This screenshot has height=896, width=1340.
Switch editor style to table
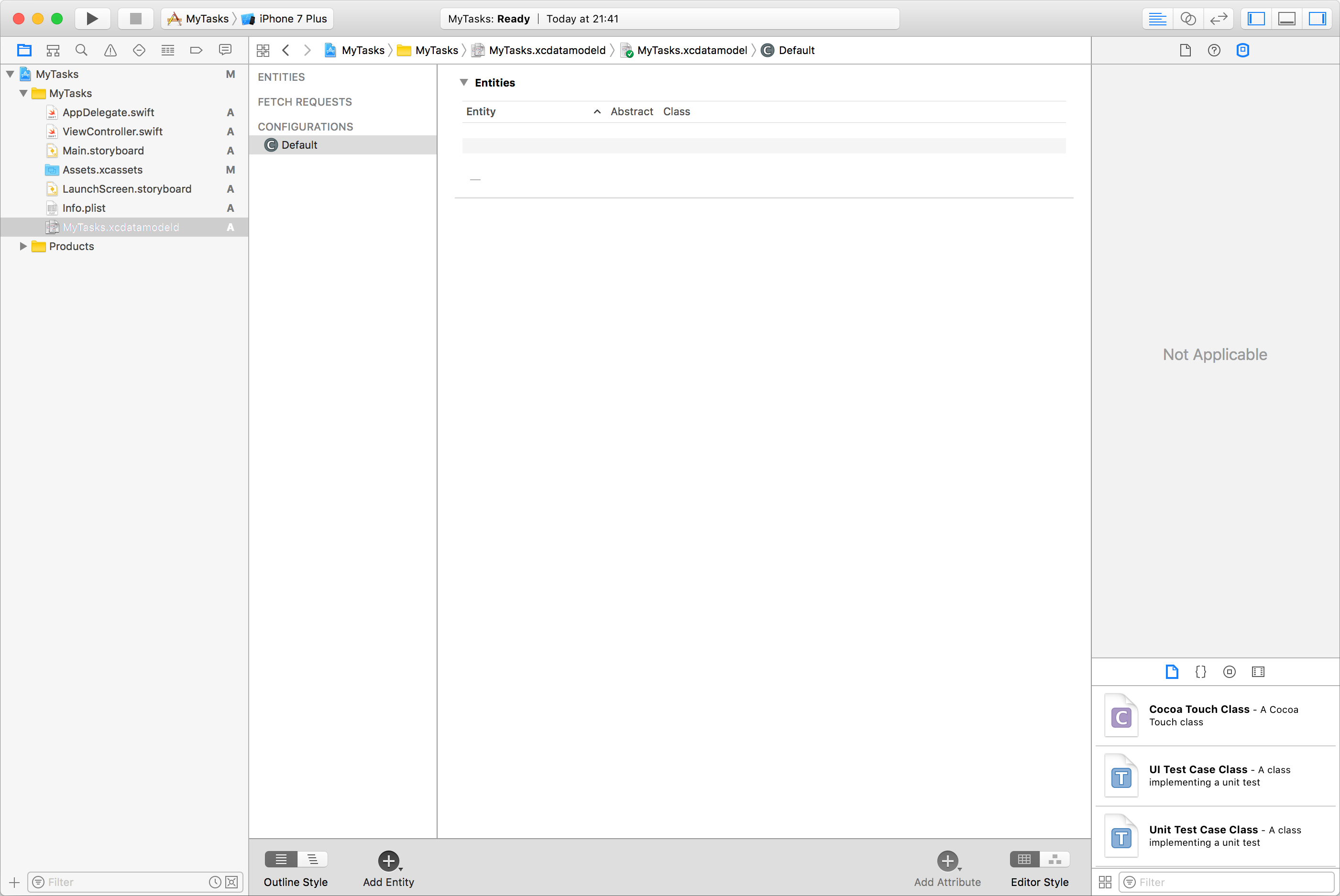tap(1024, 860)
